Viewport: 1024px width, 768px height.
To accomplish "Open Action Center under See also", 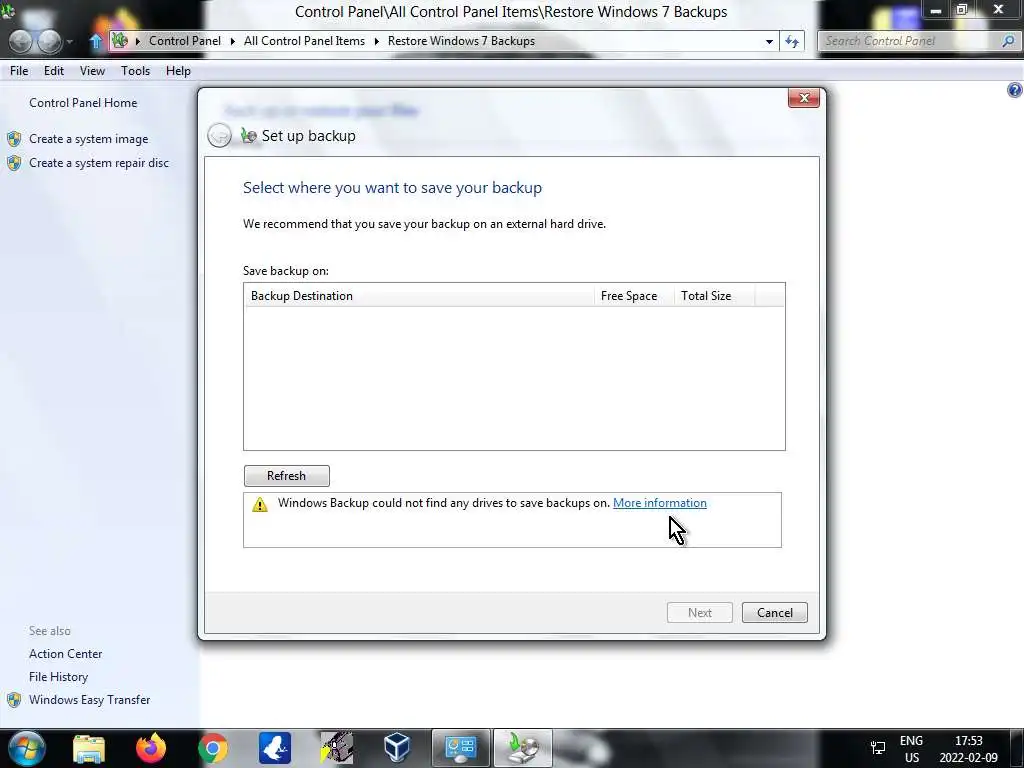I will tap(65, 654).
